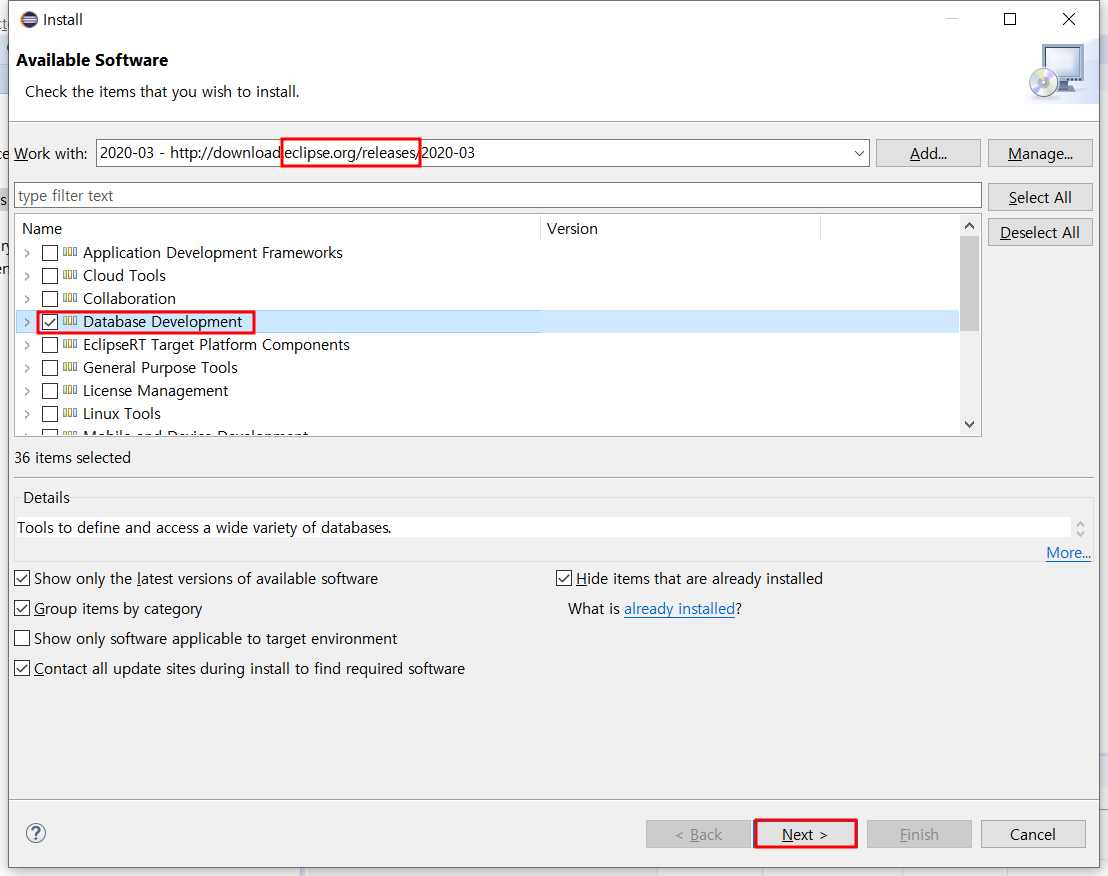The height and width of the screenshot is (876, 1108).
Task: Expand the Cloud Tools category
Action: (x=27, y=276)
